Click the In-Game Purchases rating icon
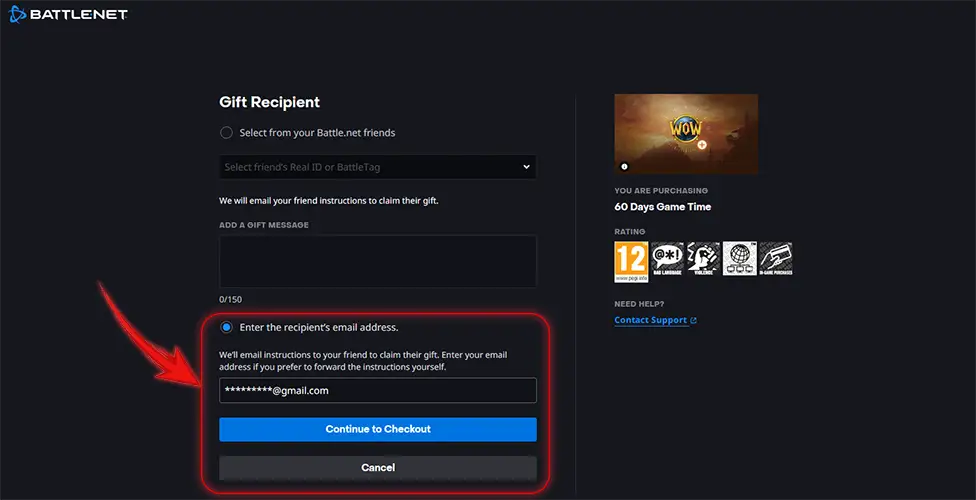Image resolution: width=976 pixels, height=500 pixels. pyautogui.click(x=776, y=259)
